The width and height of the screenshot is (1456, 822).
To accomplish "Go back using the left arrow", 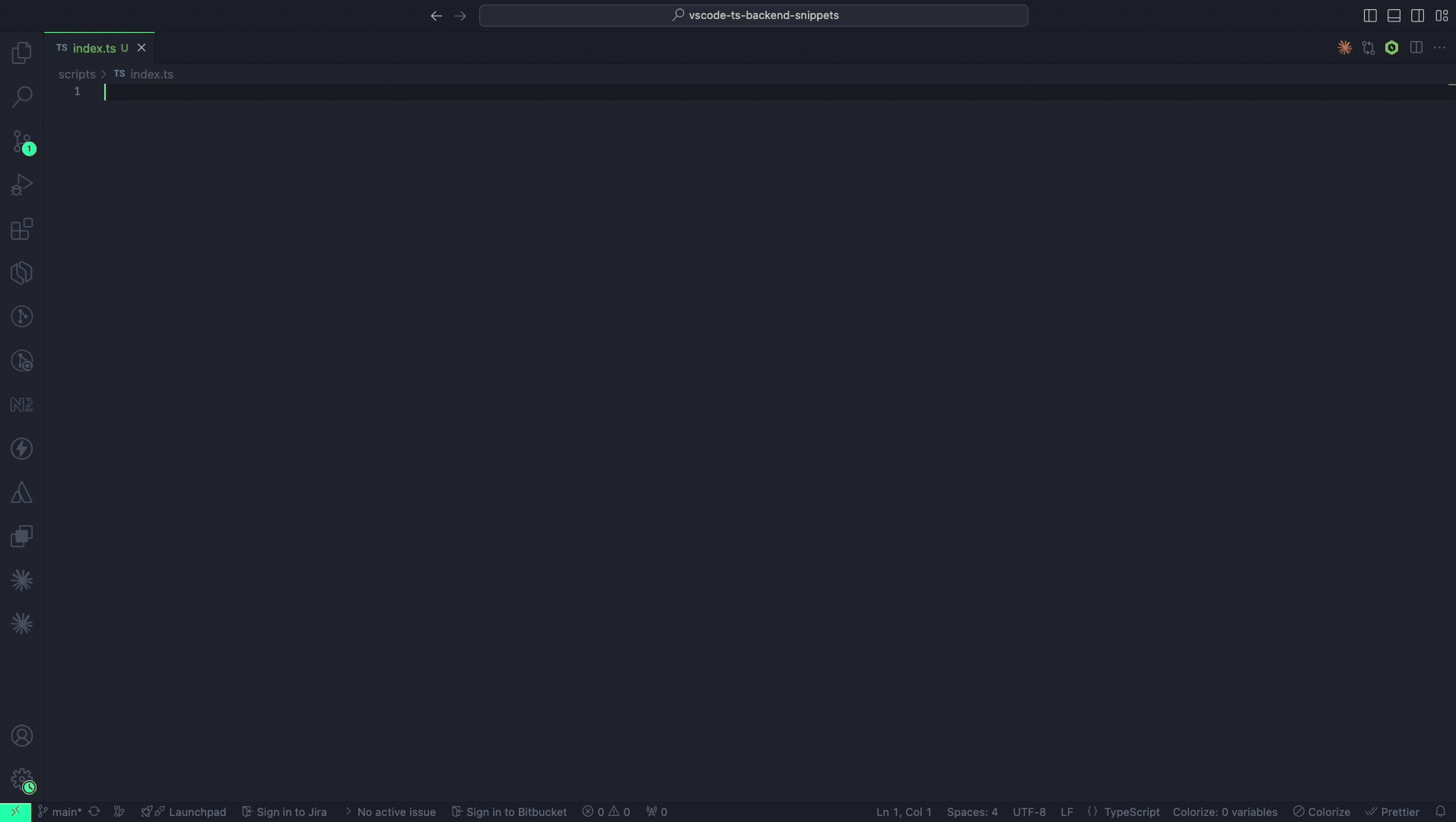I will (x=436, y=15).
